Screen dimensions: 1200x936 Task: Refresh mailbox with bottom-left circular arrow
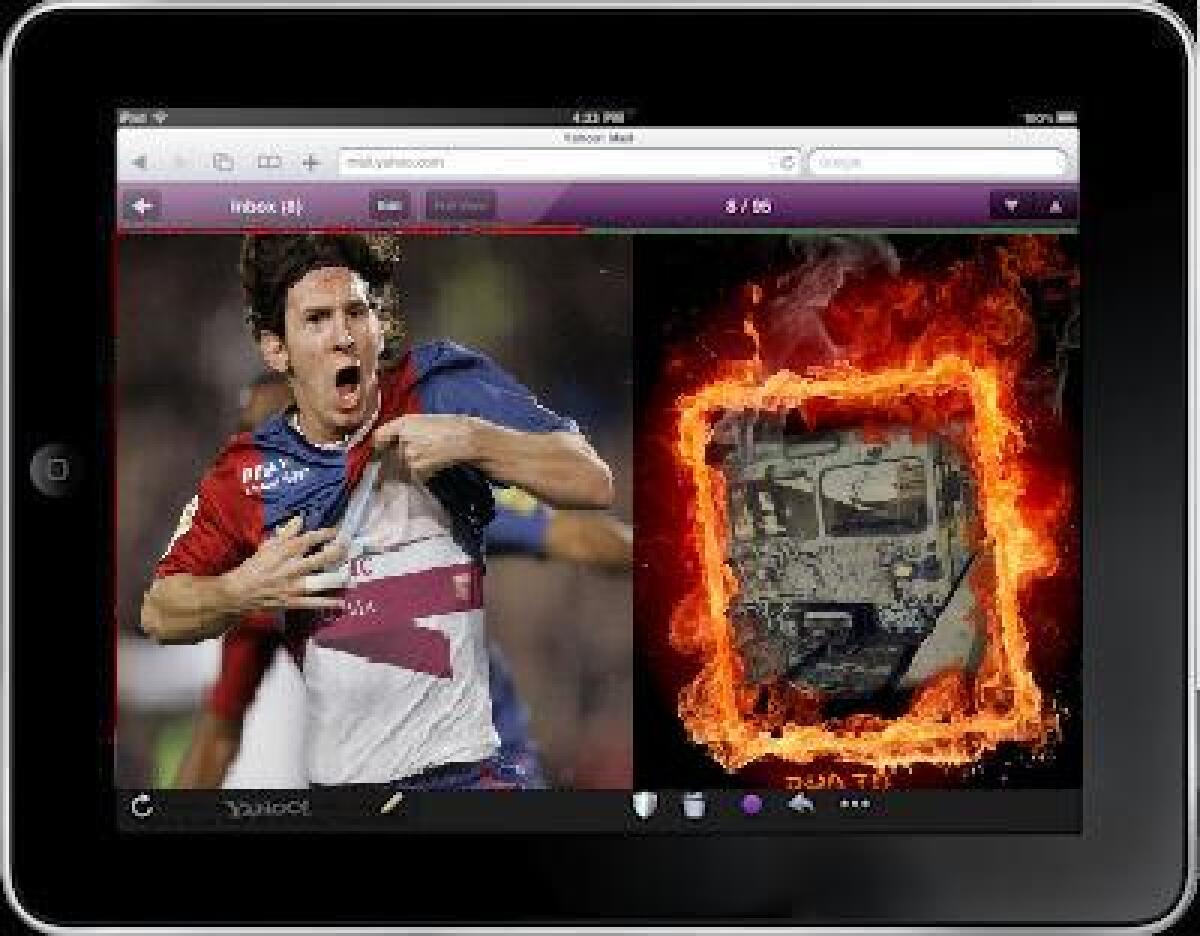[142, 806]
